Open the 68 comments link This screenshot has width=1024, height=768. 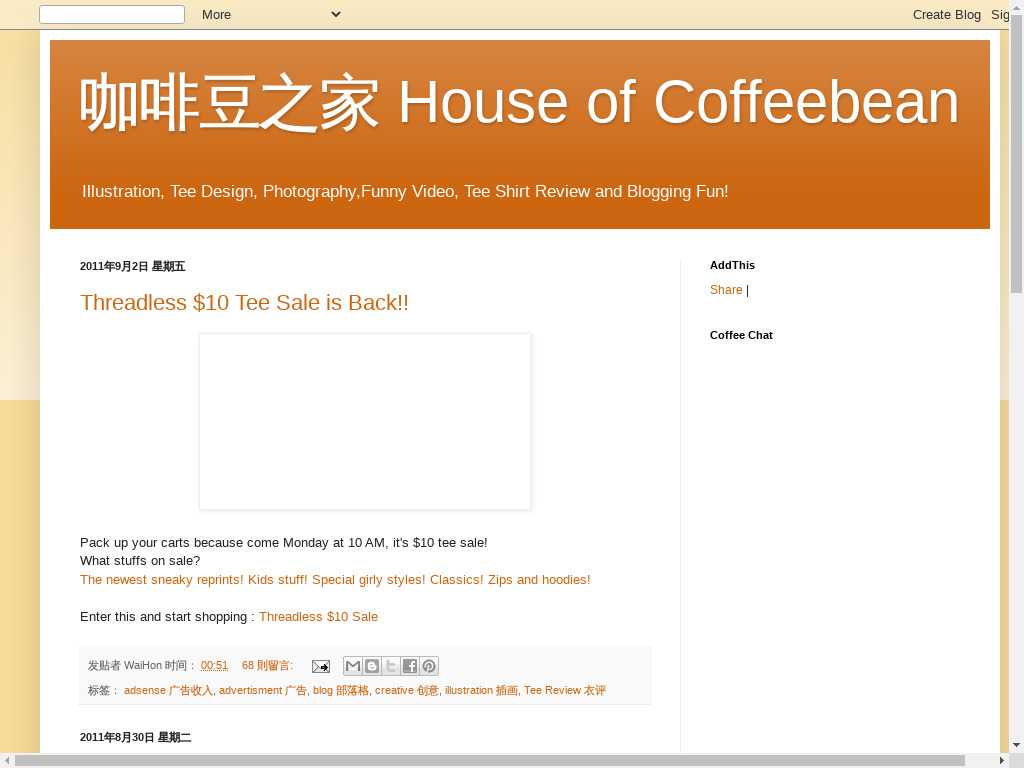point(267,665)
